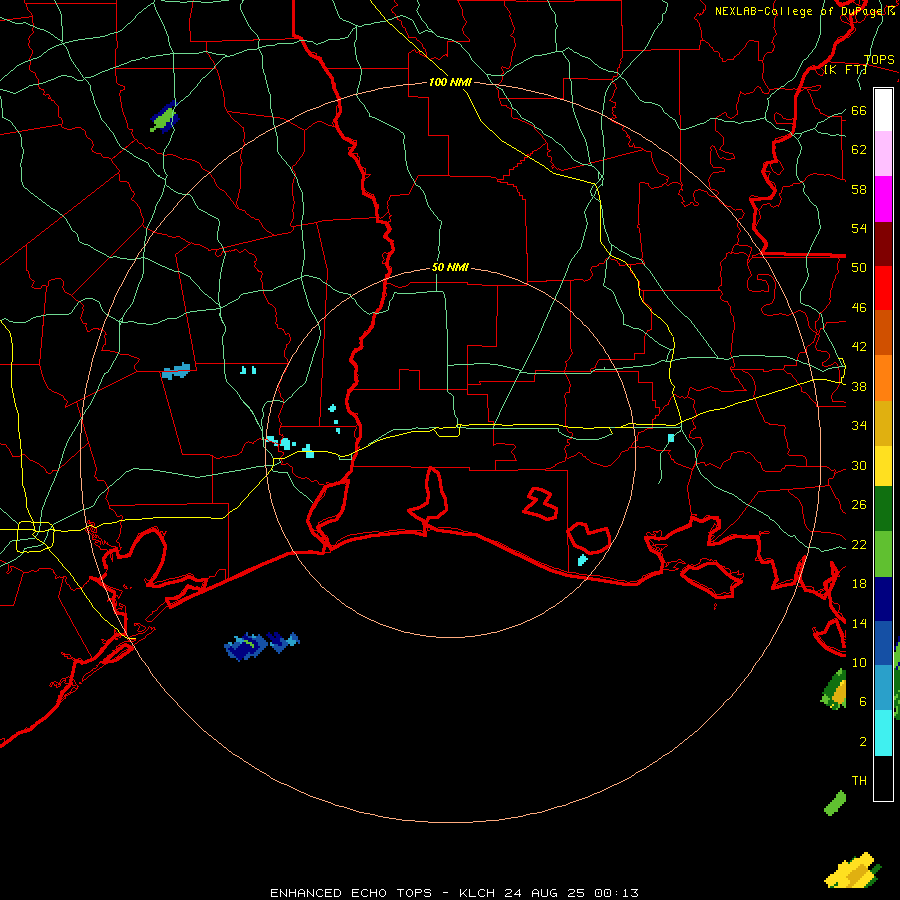The width and height of the screenshot is (900, 900).
Task: Select the '(K FT)' units label
Action: (845, 70)
